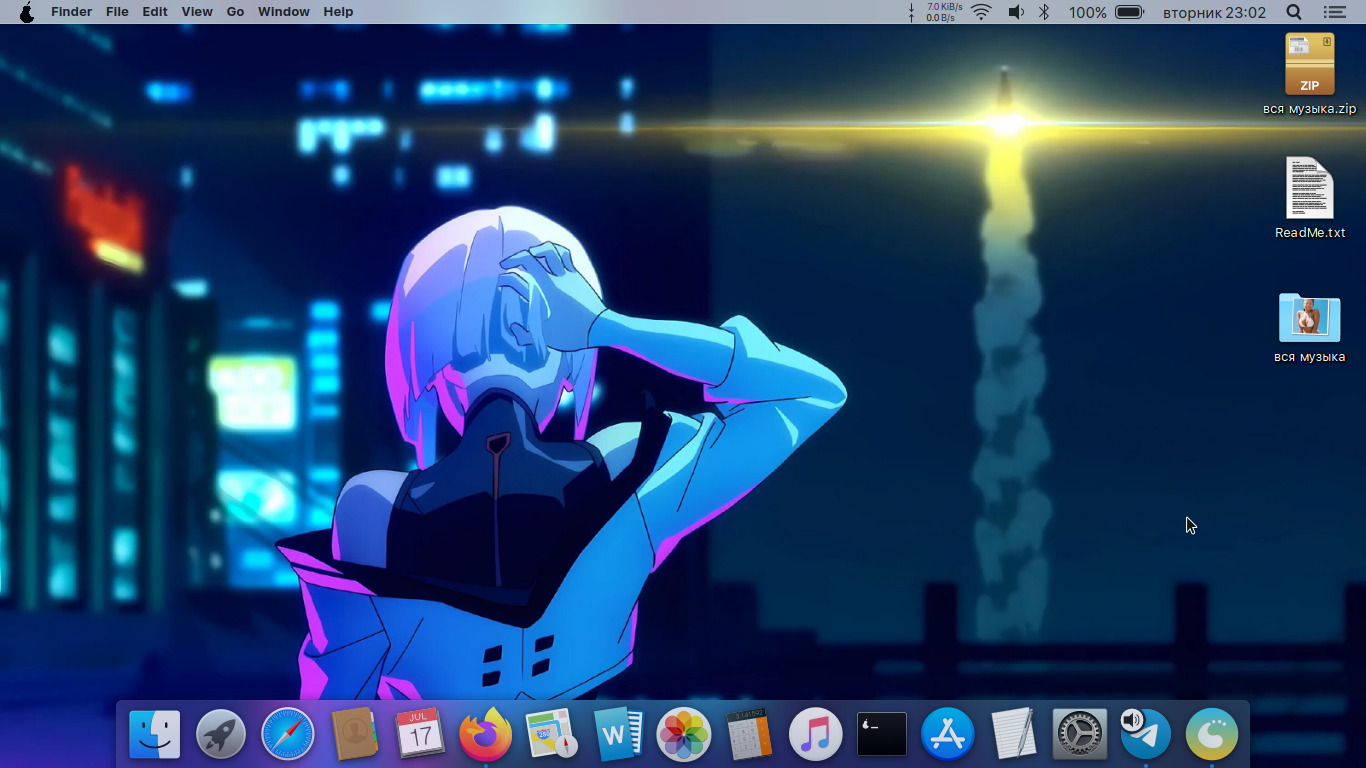Open the View menu
The image size is (1366, 768).
point(197,12)
